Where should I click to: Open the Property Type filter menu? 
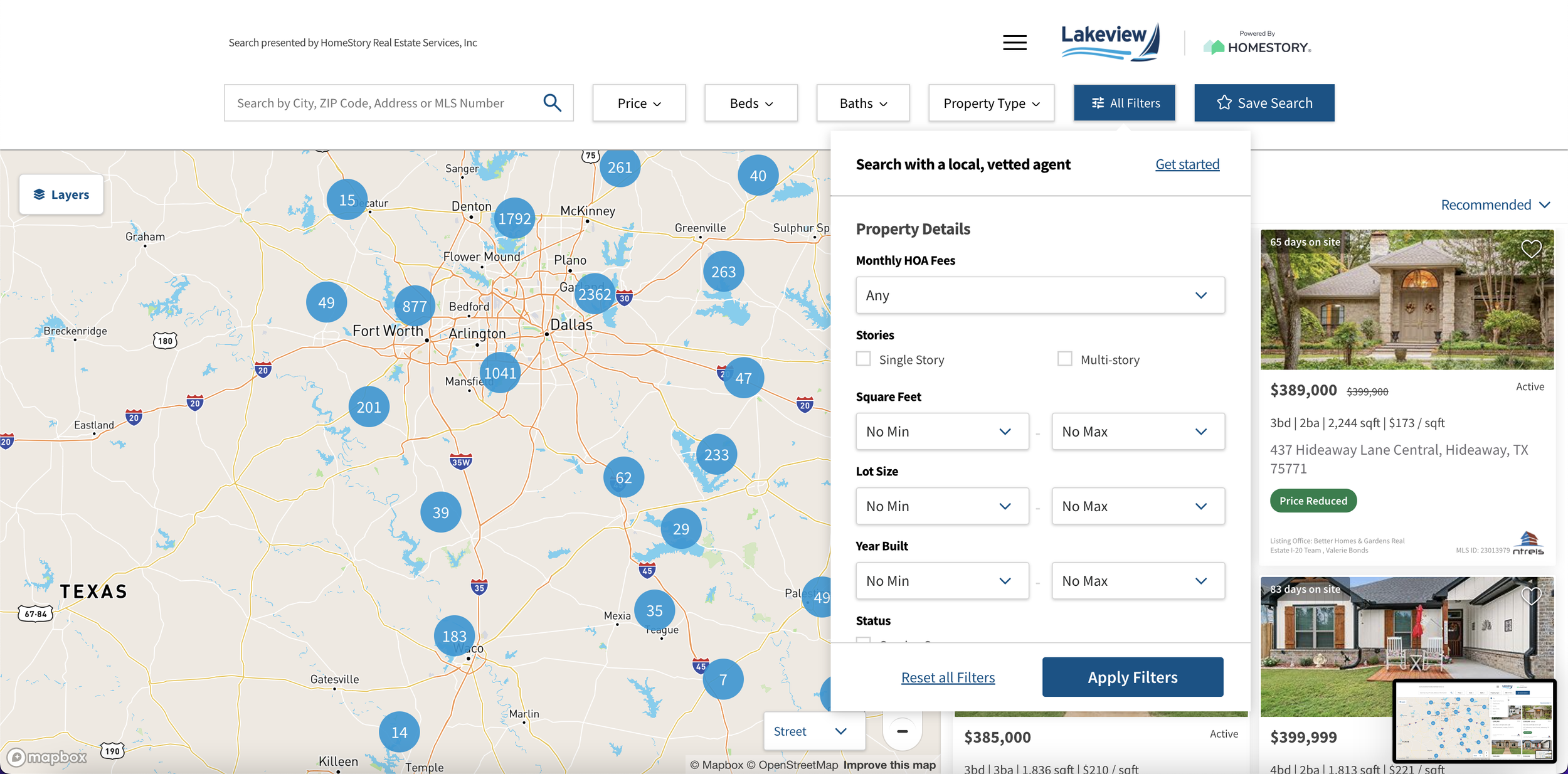991,103
